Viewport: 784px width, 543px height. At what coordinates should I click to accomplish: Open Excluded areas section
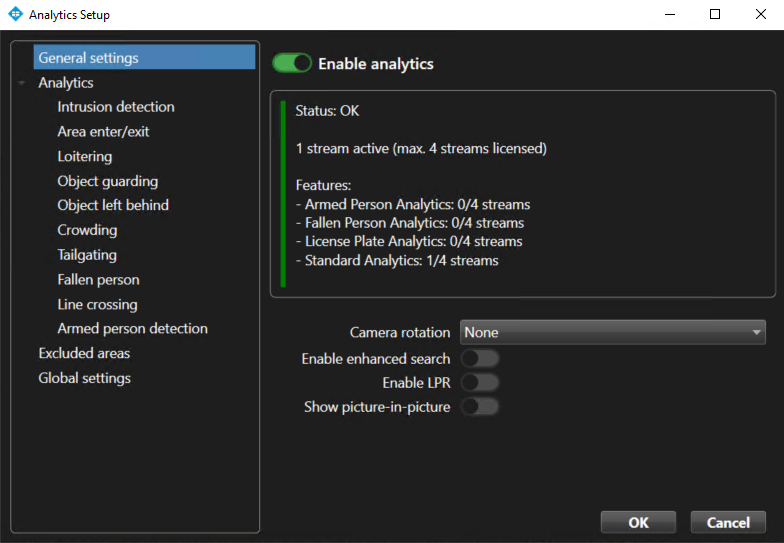84,353
